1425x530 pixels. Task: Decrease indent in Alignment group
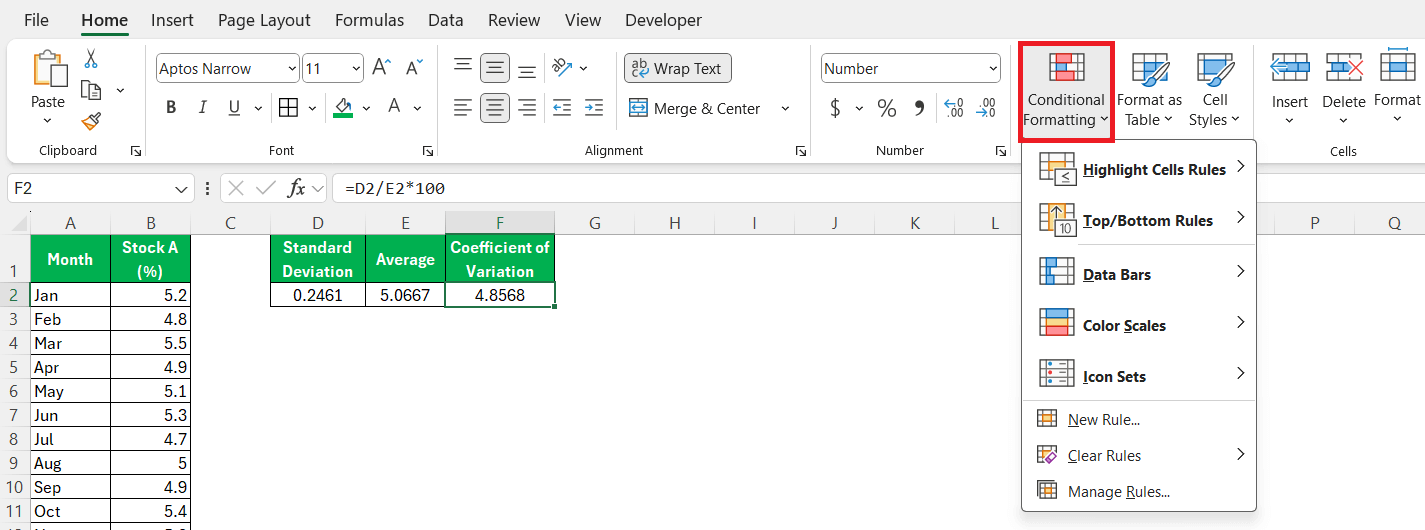pyautogui.click(x=562, y=108)
